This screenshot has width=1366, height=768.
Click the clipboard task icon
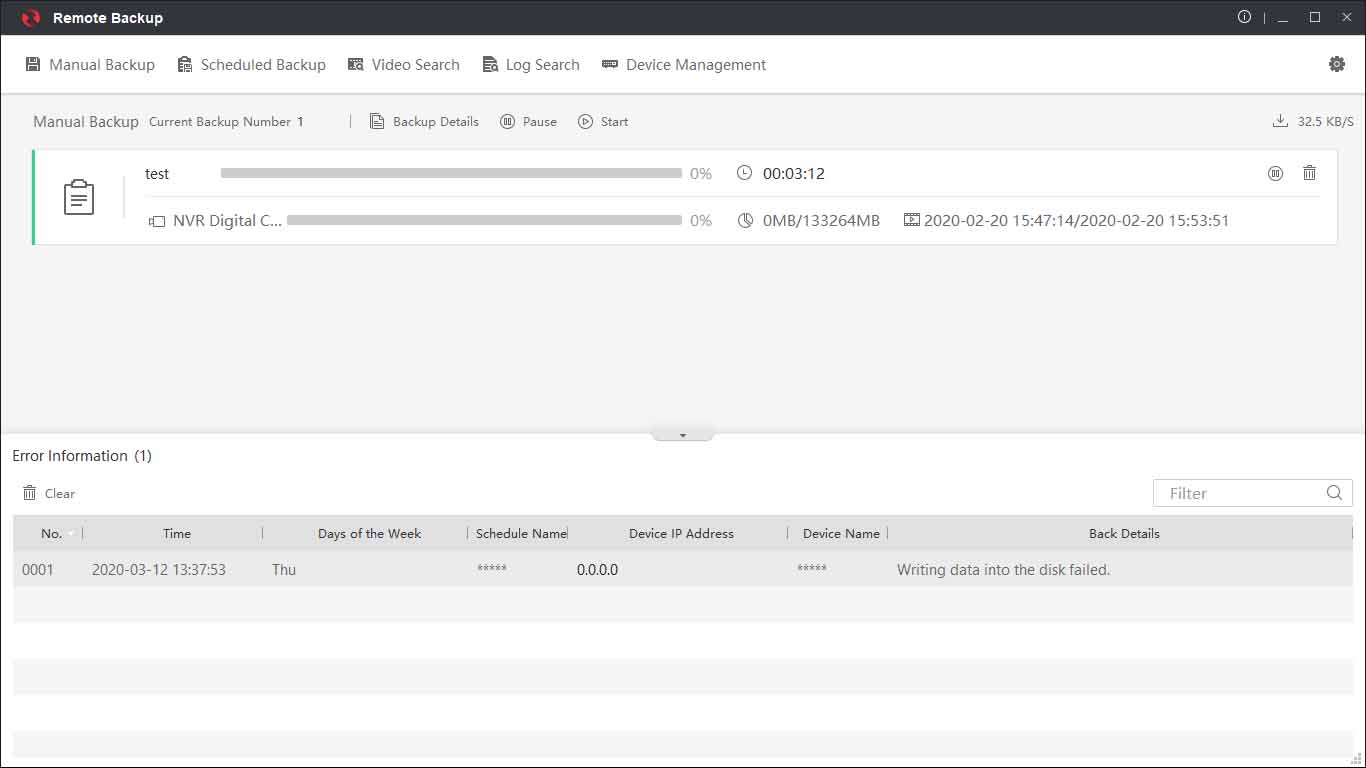click(79, 197)
